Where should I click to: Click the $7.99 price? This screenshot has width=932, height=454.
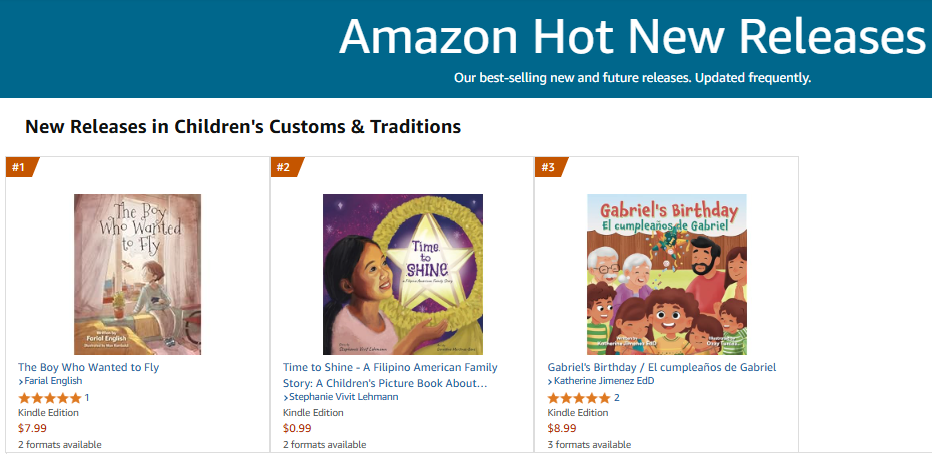tap(33, 428)
